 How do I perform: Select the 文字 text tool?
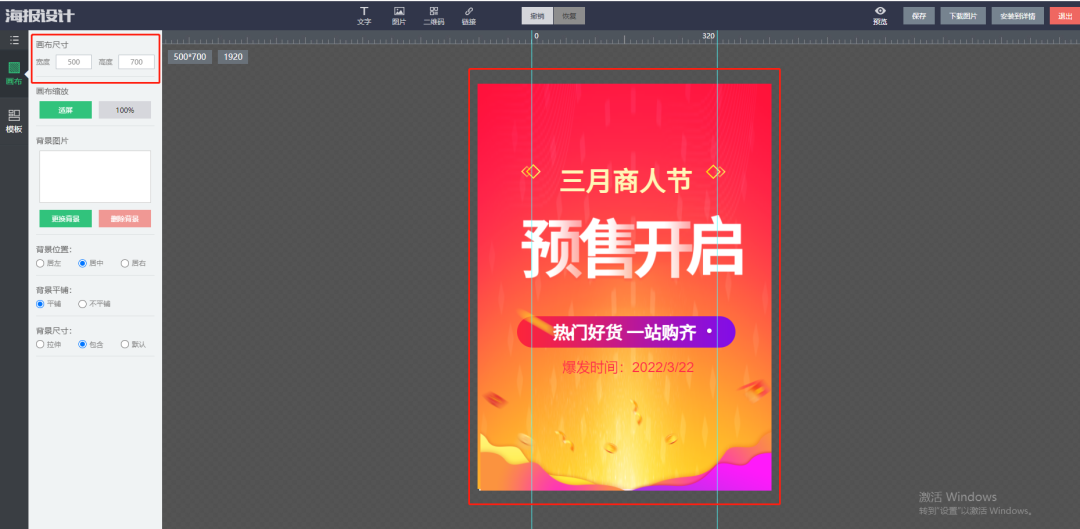[364, 16]
